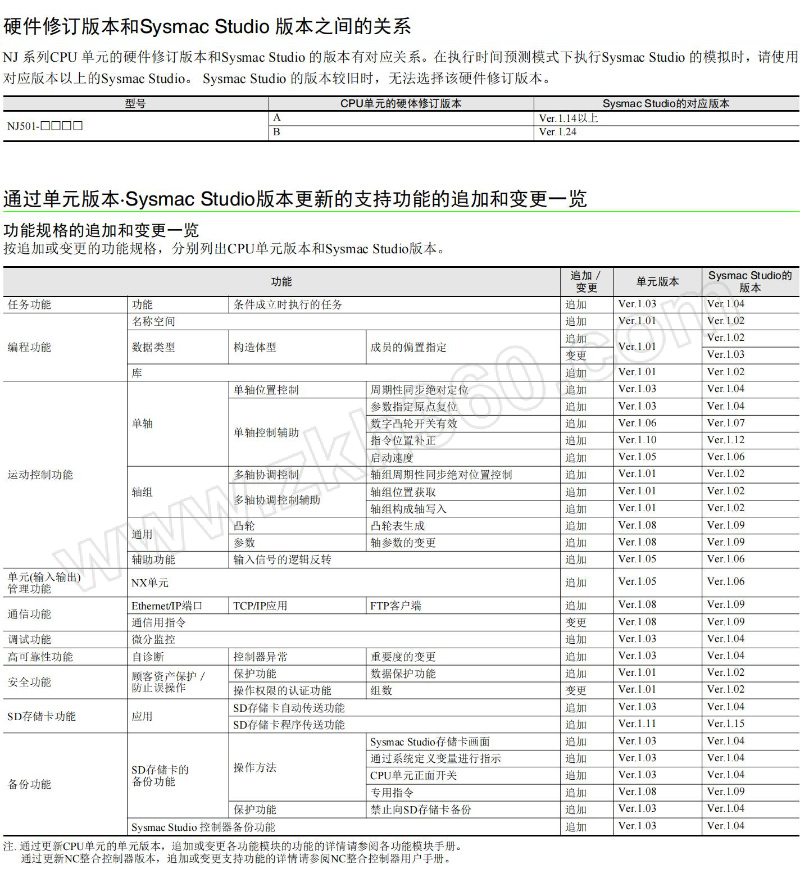The width and height of the screenshot is (800, 874).
Task: Click the '单轴控制辅助' cell
Action: click(x=266, y=433)
